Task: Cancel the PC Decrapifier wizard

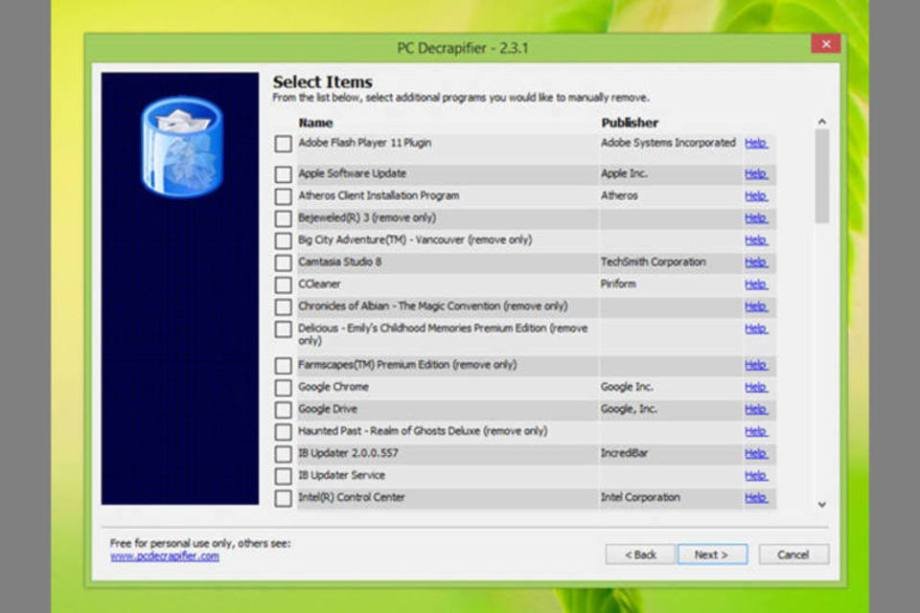Action: point(793,554)
